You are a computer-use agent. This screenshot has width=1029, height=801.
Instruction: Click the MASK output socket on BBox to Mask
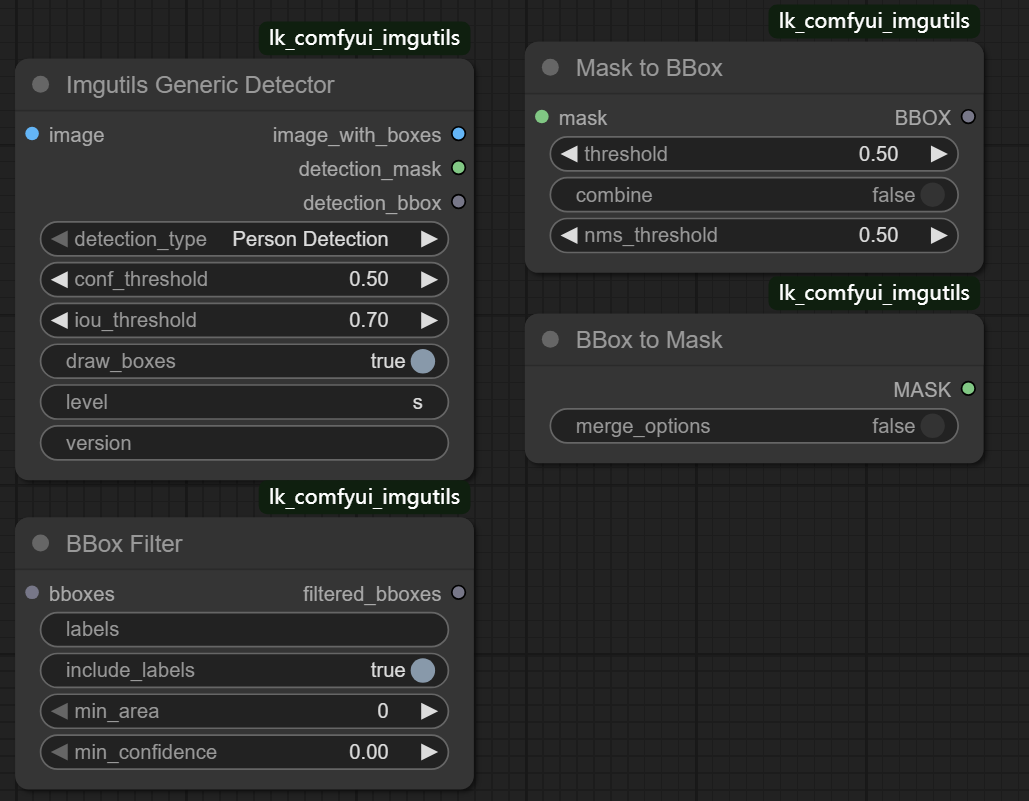(968, 388)
